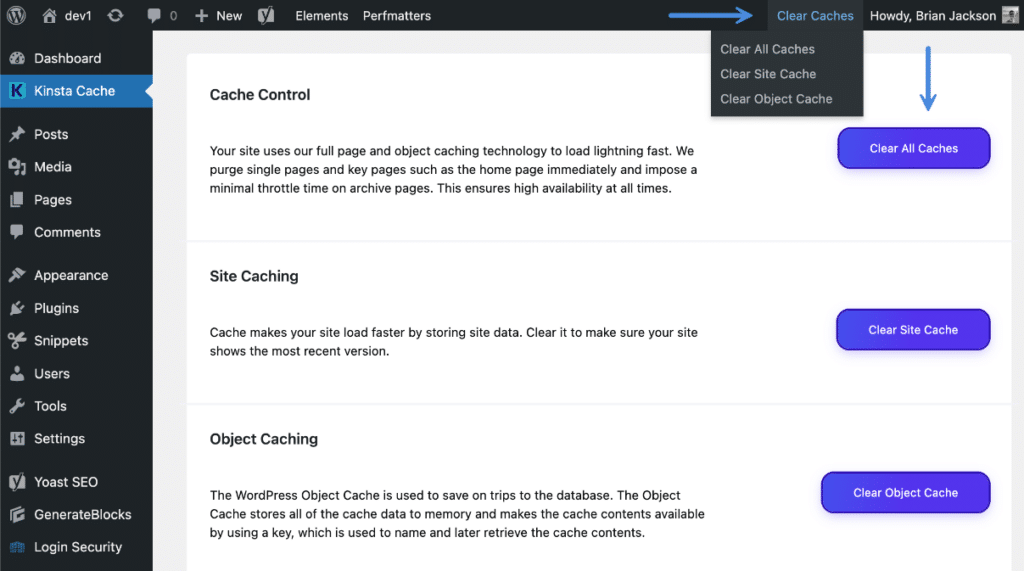This screenshot has width=1024, height=571.
Task: Click New in the admin bar
Action: tap(229, 16)
